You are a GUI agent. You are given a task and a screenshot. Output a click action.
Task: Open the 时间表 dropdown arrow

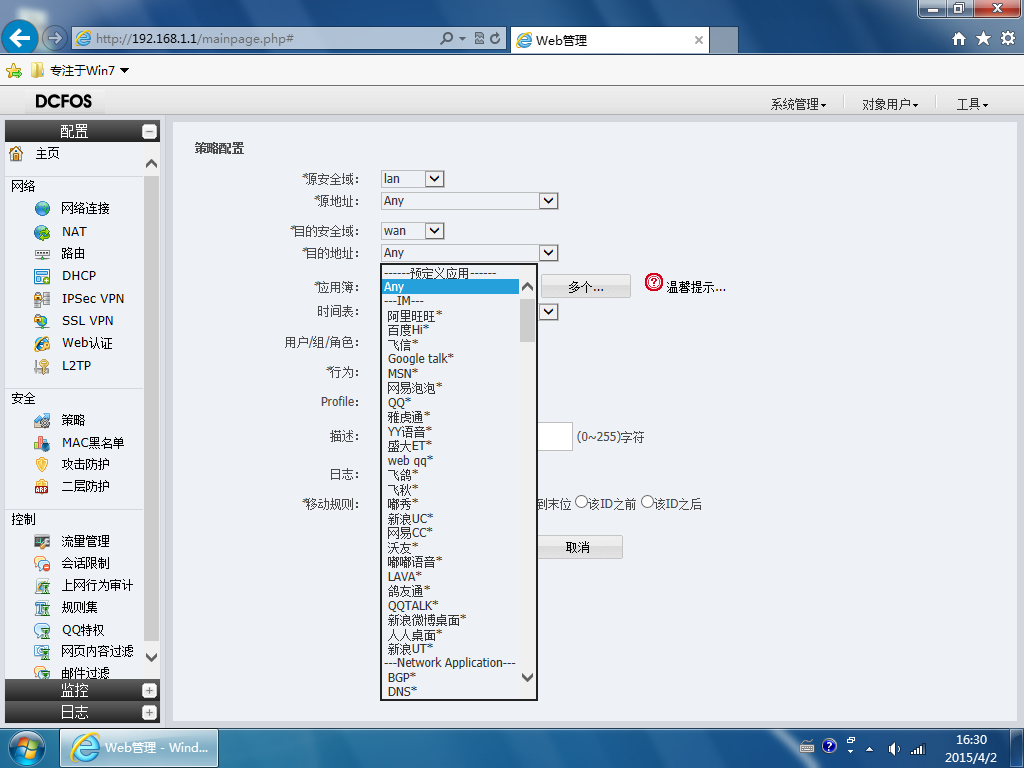click(549, 312)
